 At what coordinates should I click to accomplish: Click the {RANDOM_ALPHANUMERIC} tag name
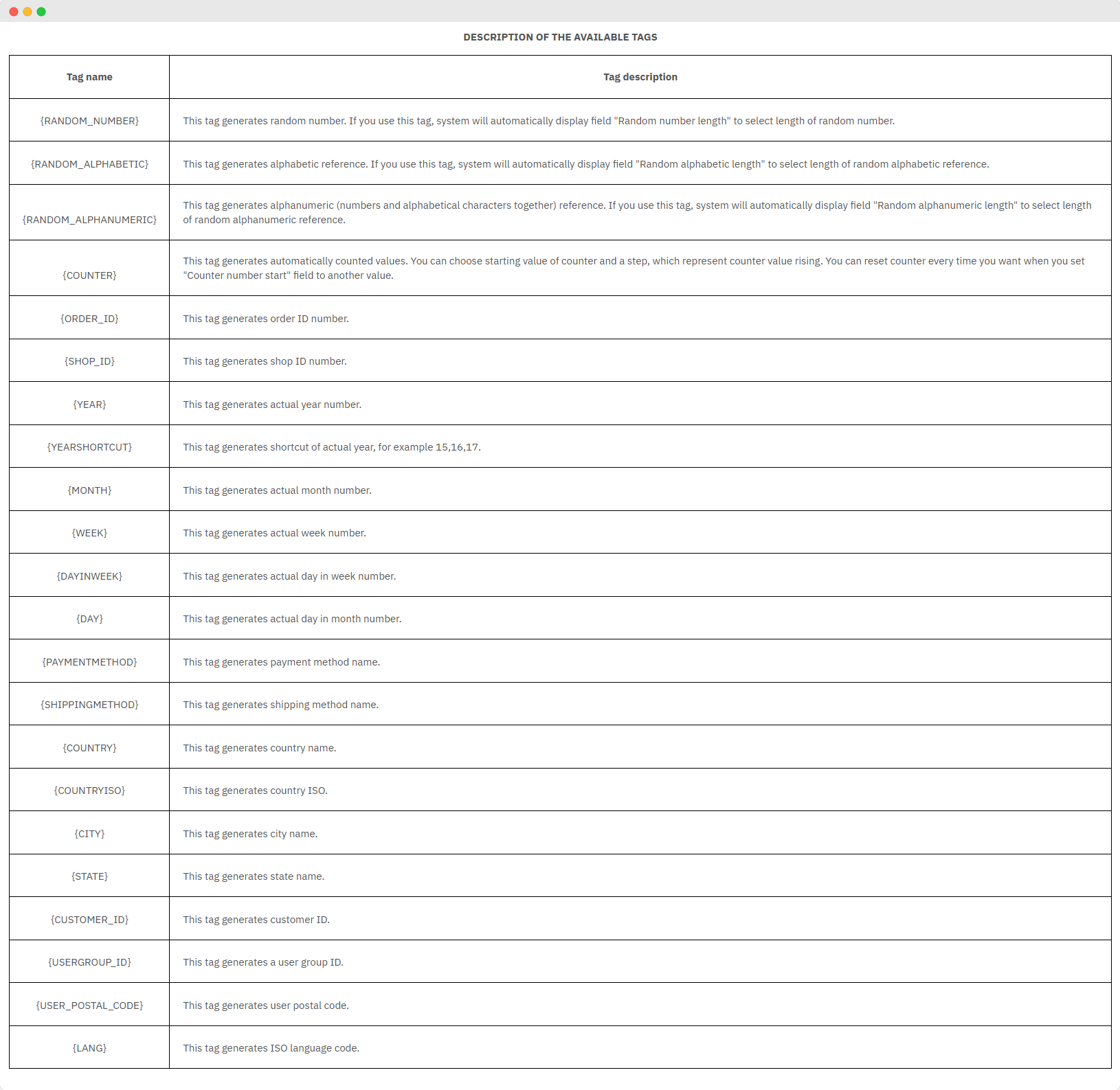[x=89, y=220]
